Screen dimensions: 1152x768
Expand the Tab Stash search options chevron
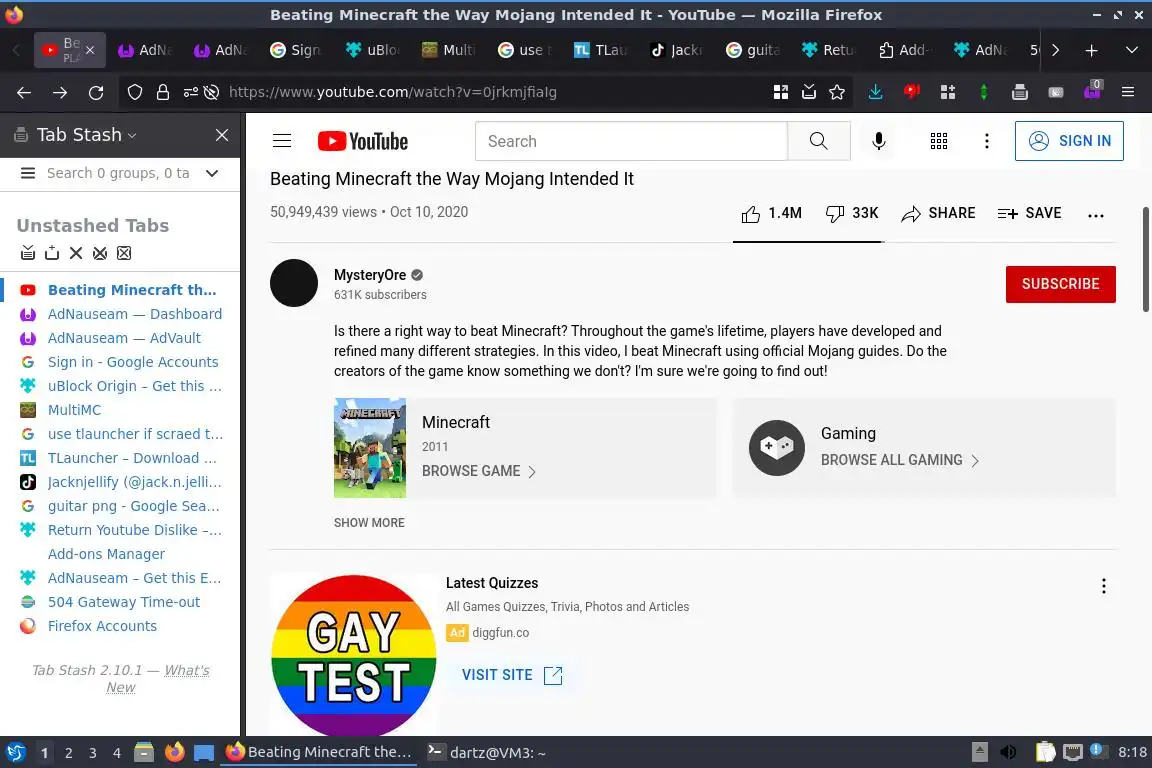point(212,173)
